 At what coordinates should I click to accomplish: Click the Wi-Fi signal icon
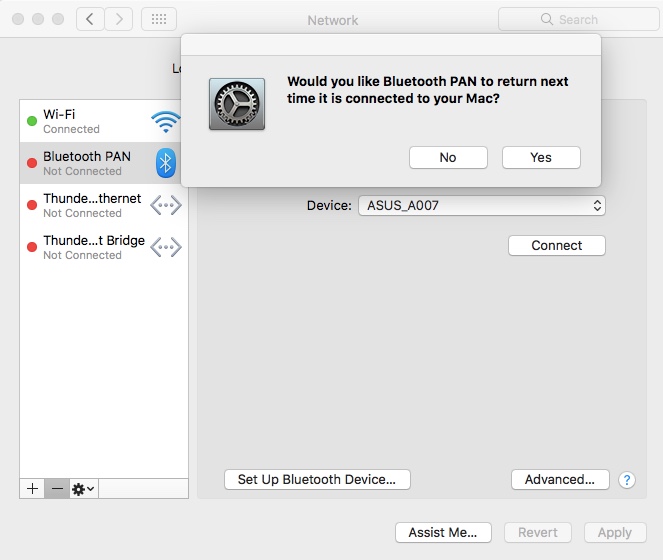166,122
